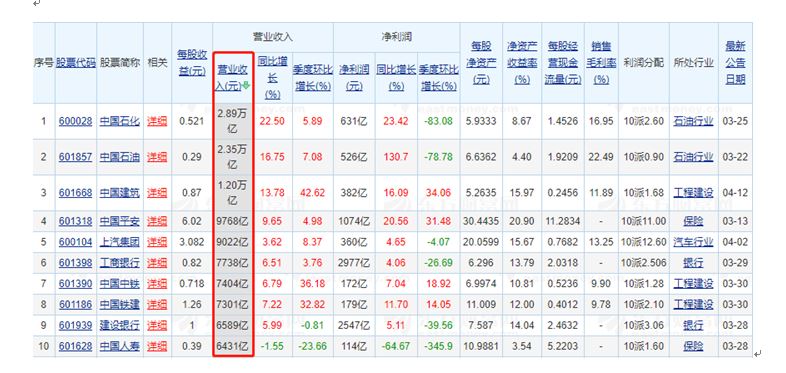Sort by 净资产收益率(%) header
Viewport: 786px width, 373px height.
pos(522,63)
